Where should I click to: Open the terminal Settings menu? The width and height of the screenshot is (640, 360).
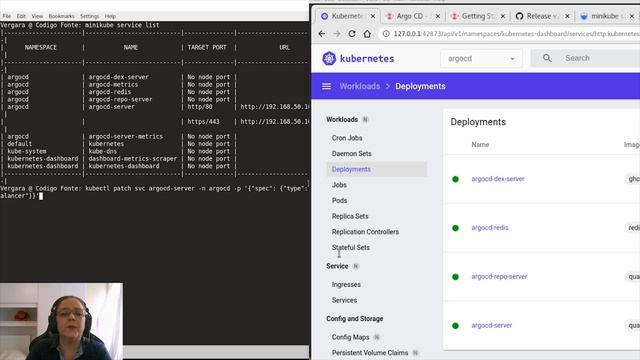click(89, 16)
